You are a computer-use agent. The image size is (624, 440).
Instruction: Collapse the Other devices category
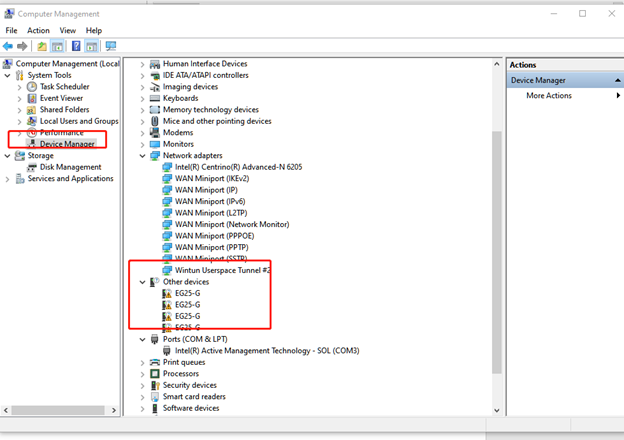point(143,282)
